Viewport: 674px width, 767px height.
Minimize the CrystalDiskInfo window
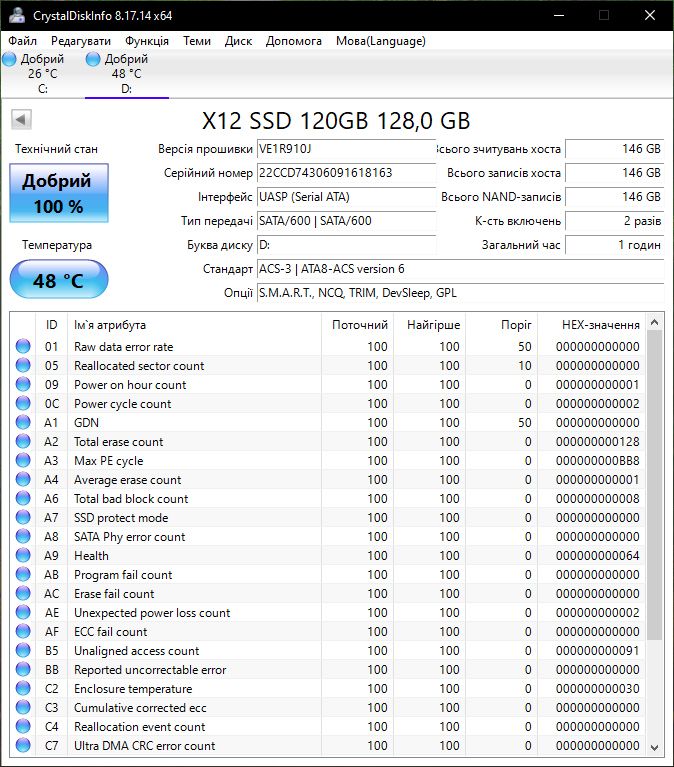click(x=559, y=15)
